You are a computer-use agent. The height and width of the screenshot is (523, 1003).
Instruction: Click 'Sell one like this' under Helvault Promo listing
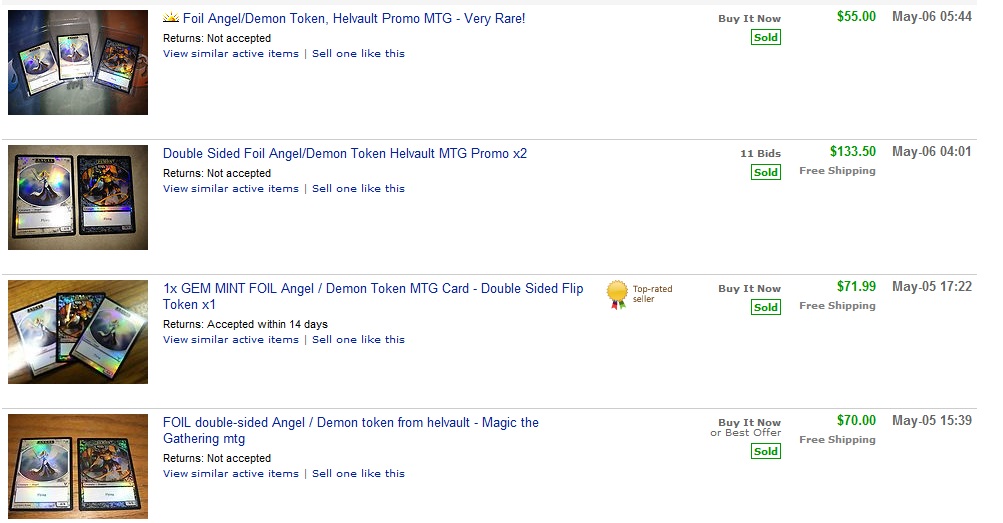(358, 54)
